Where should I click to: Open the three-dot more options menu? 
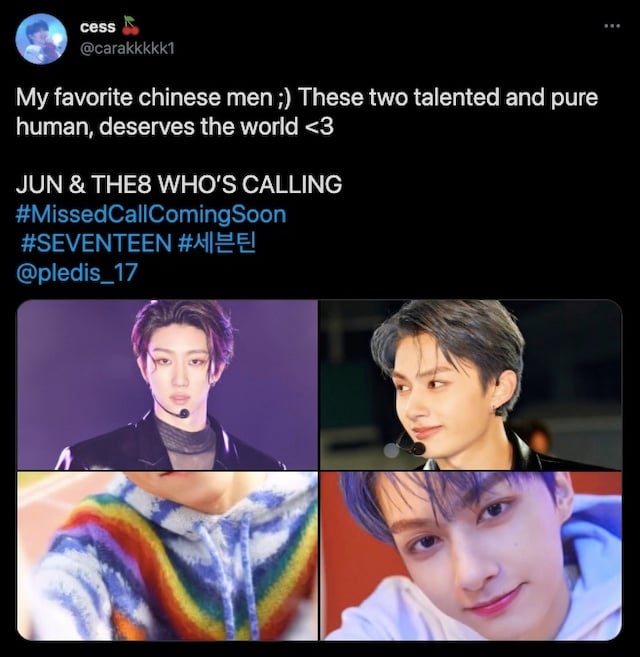click(x=612, y=26)
